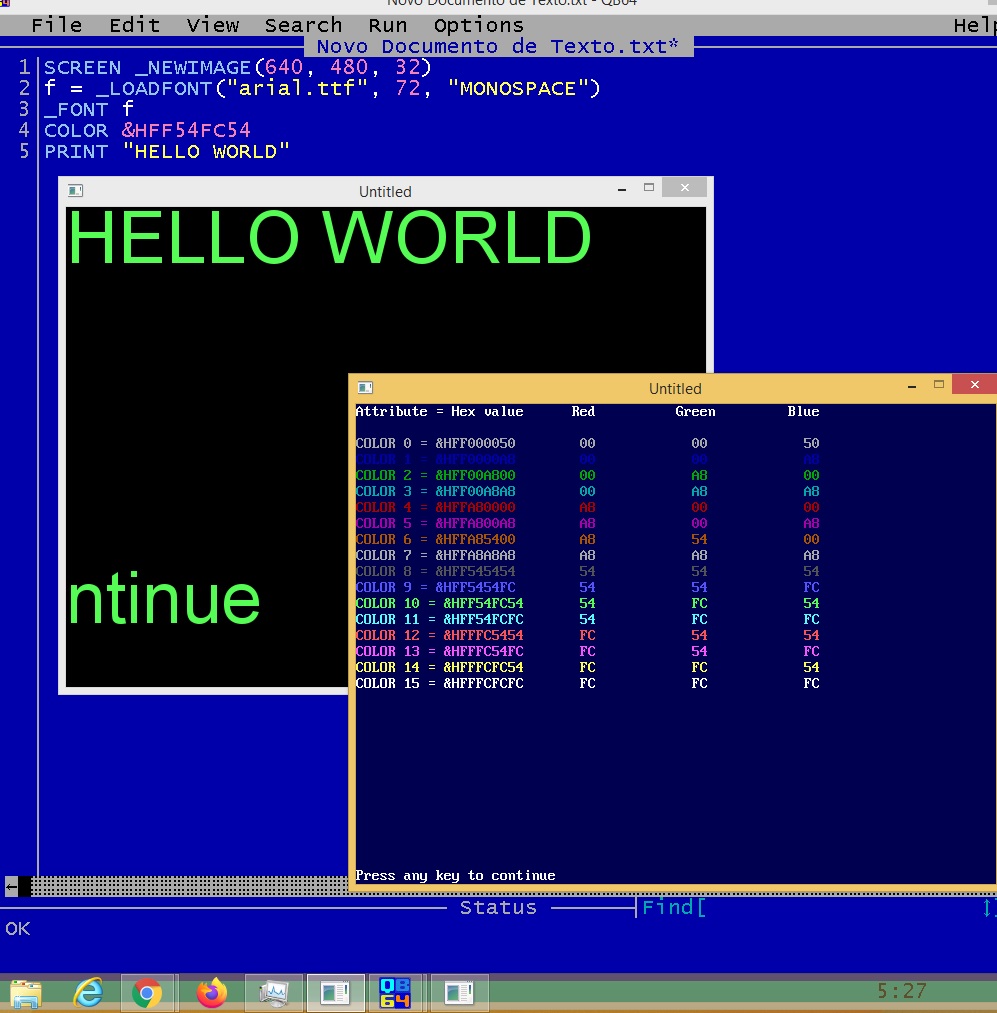Open File Explorer from the taskbar

point(26,993)
